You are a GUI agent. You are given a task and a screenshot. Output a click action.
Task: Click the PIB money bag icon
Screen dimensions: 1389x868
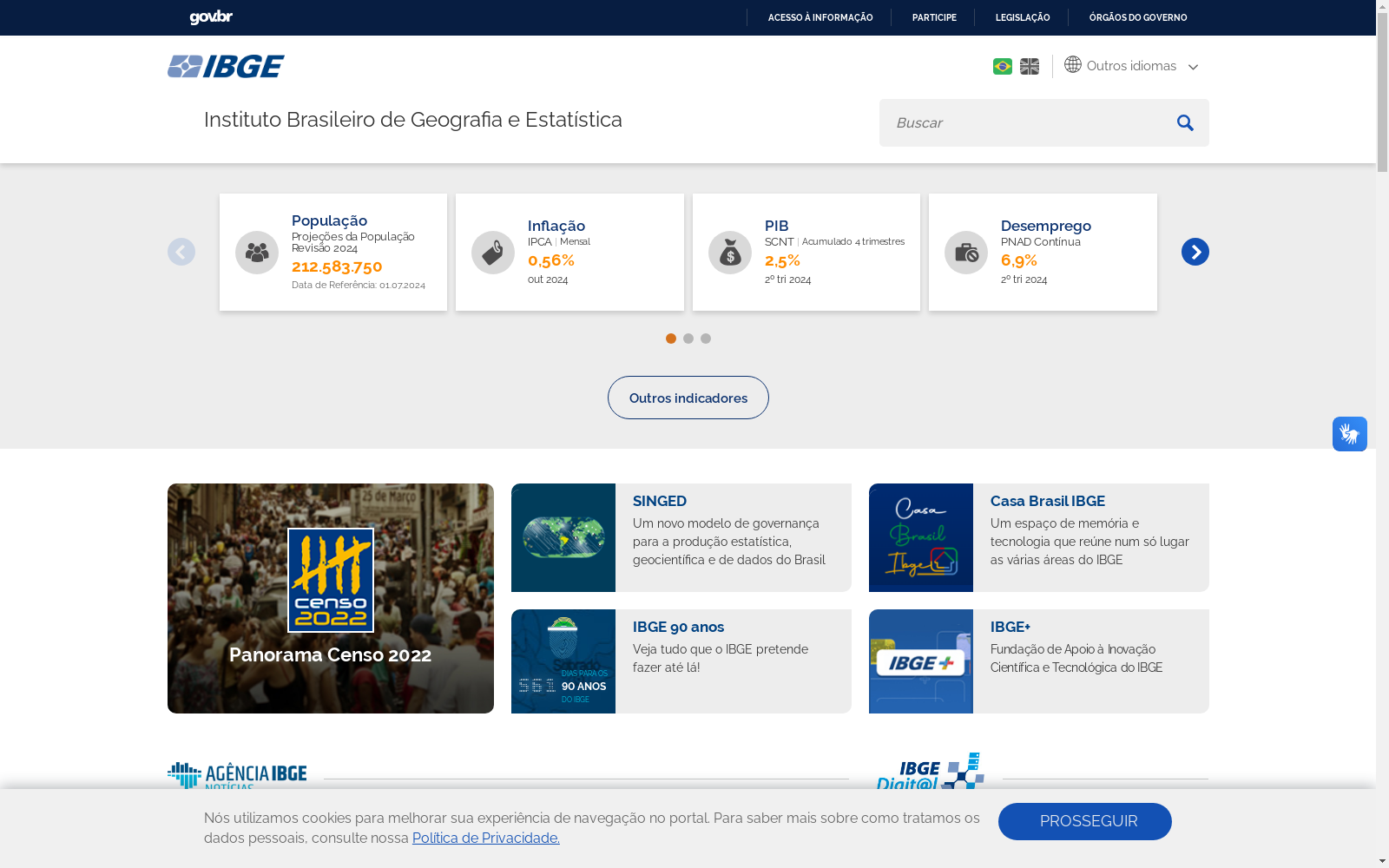730,253
